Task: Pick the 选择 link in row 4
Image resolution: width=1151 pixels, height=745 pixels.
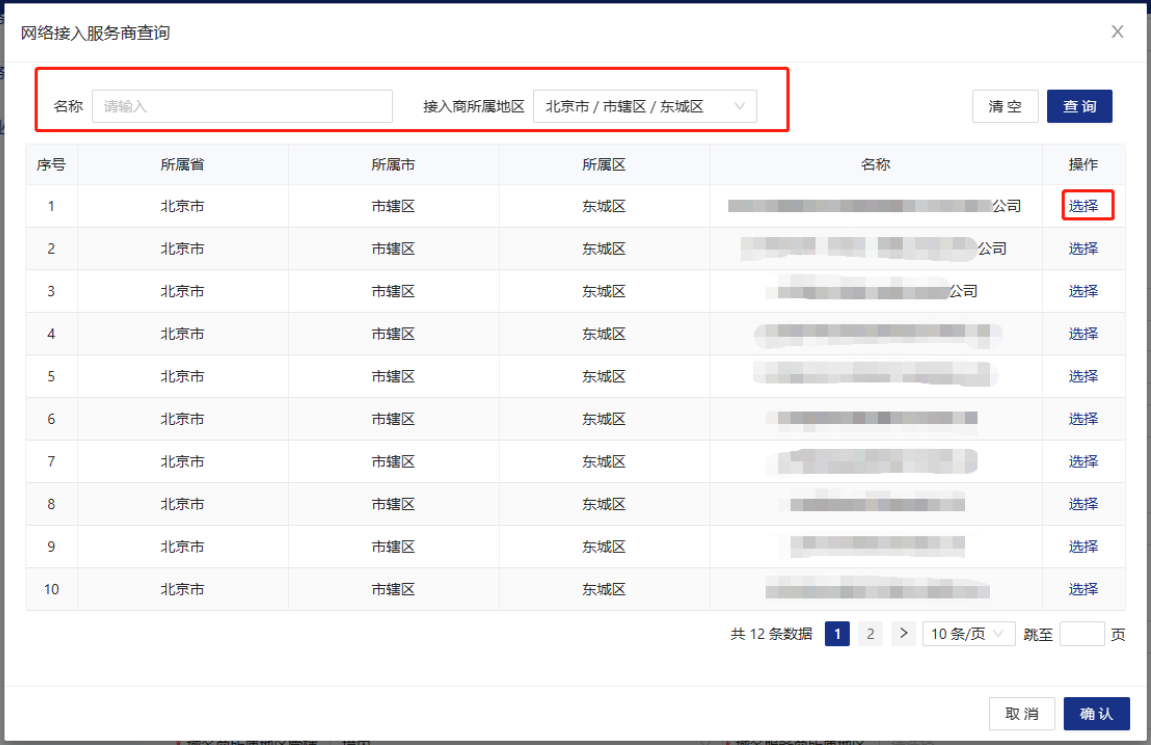Action: [1083, 334]
